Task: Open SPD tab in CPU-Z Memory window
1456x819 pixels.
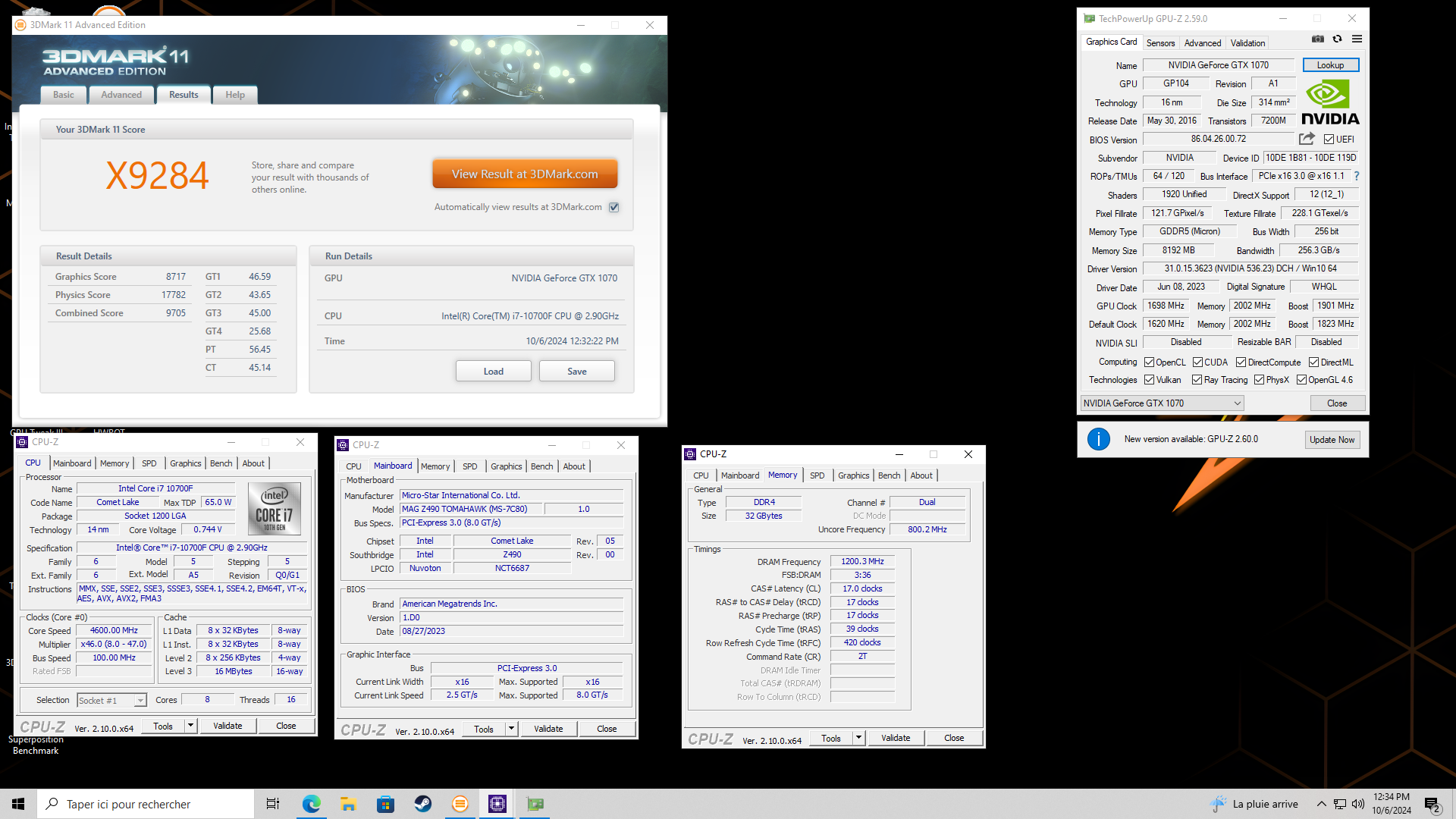Action: click(x=817, y=475)
